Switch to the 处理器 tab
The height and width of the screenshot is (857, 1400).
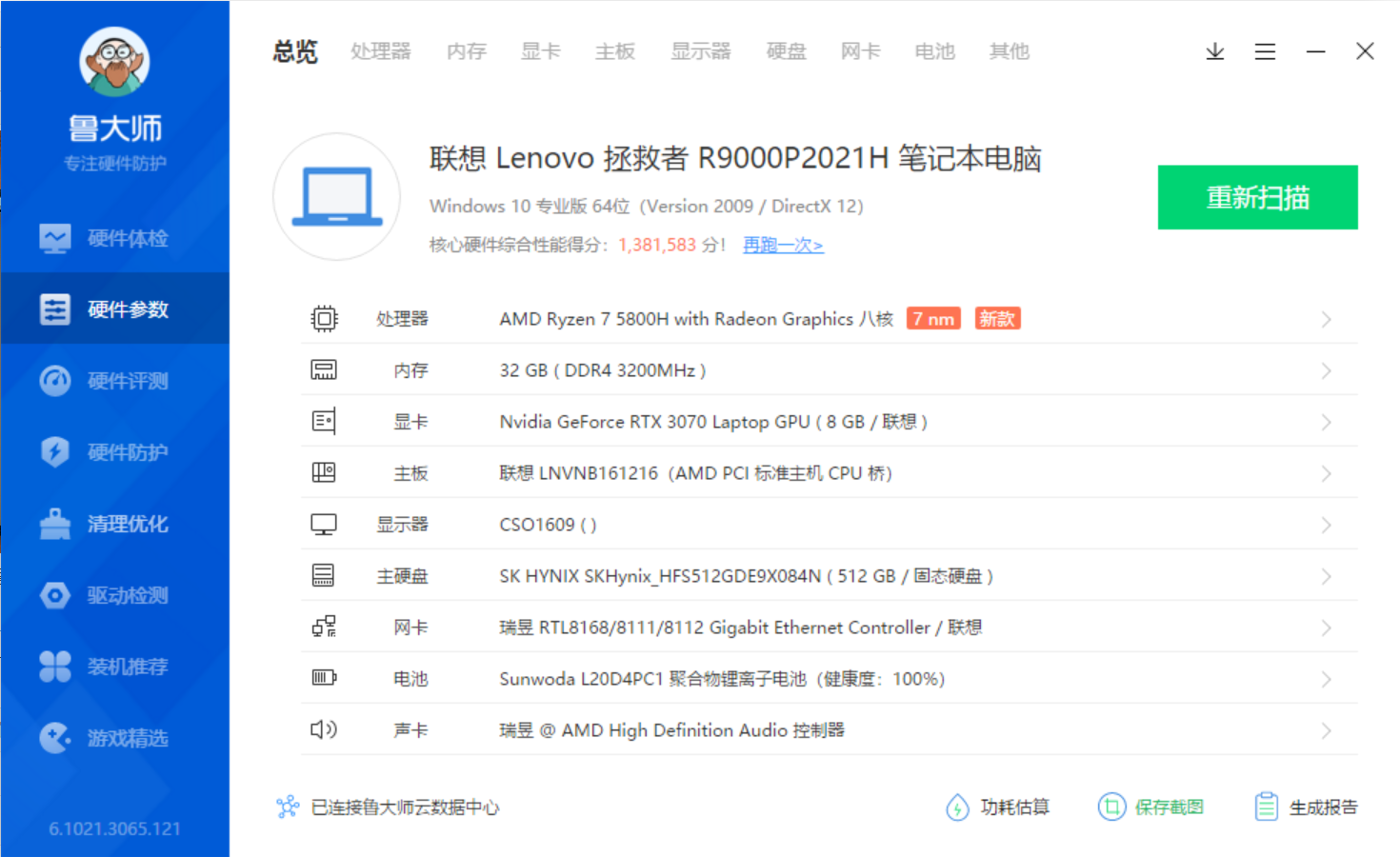click(381, 51)
